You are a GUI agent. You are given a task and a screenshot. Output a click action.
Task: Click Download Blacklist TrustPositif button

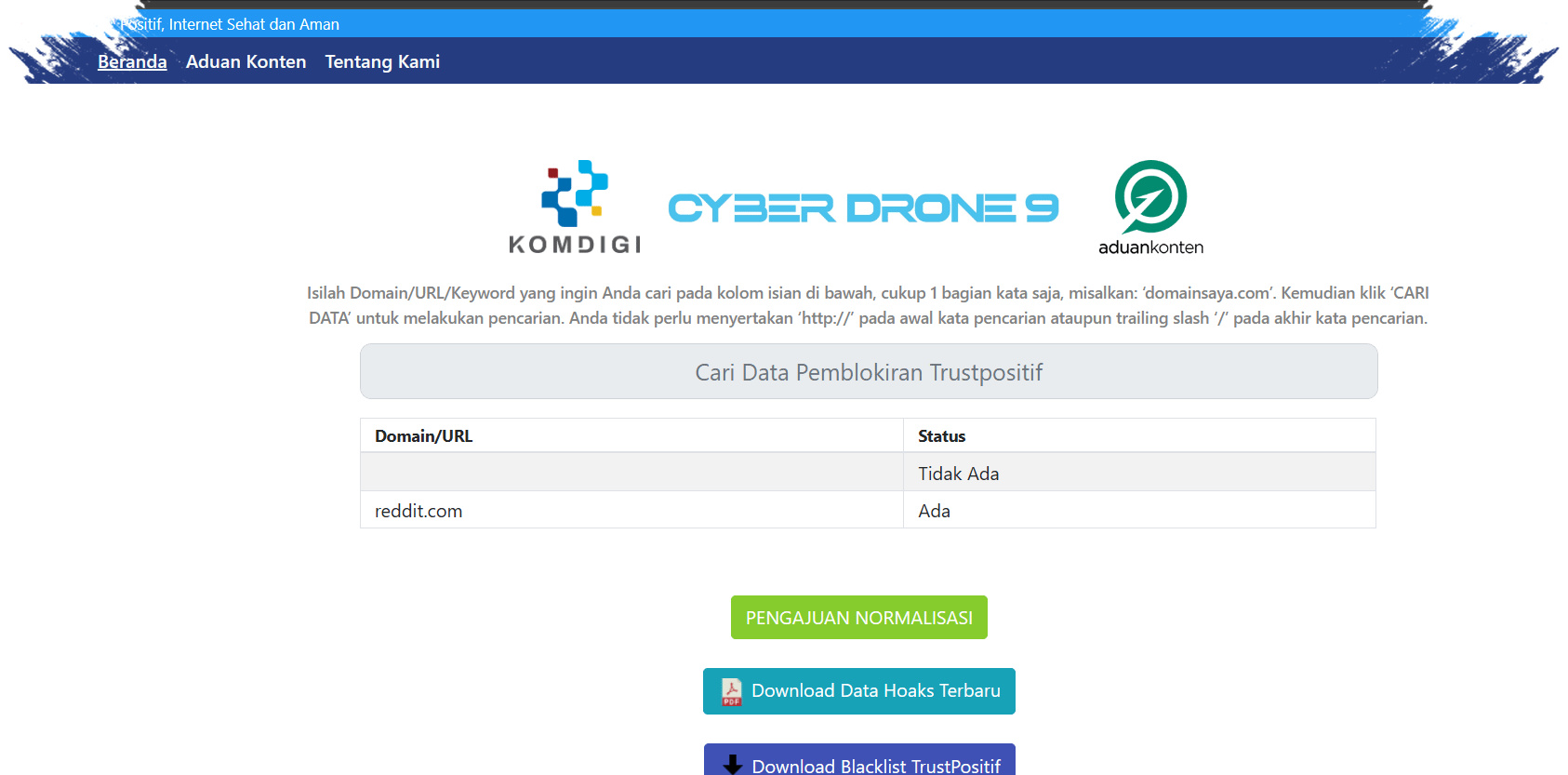pyautogui.click(x=859, y=760)
